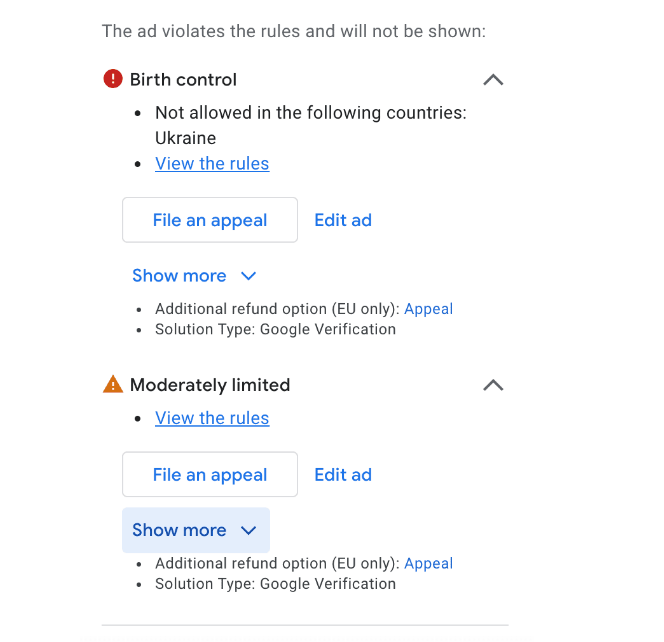Open the Appeal refund link under Birth control

428,309
